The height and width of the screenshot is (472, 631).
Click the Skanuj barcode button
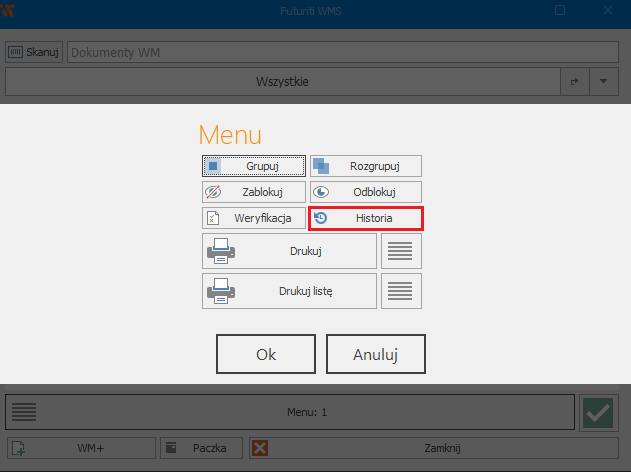(x=34, y=52)
